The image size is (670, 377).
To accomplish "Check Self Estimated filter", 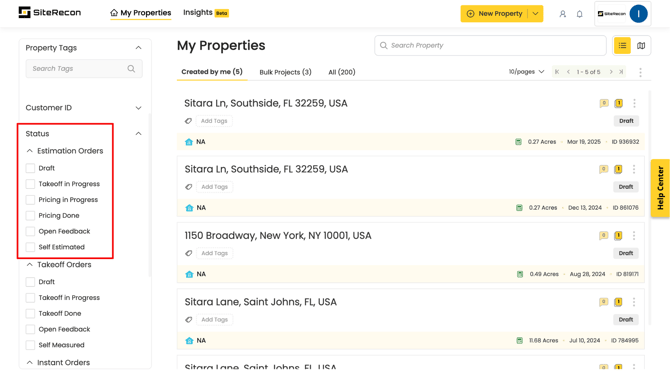I will point(30,247).
